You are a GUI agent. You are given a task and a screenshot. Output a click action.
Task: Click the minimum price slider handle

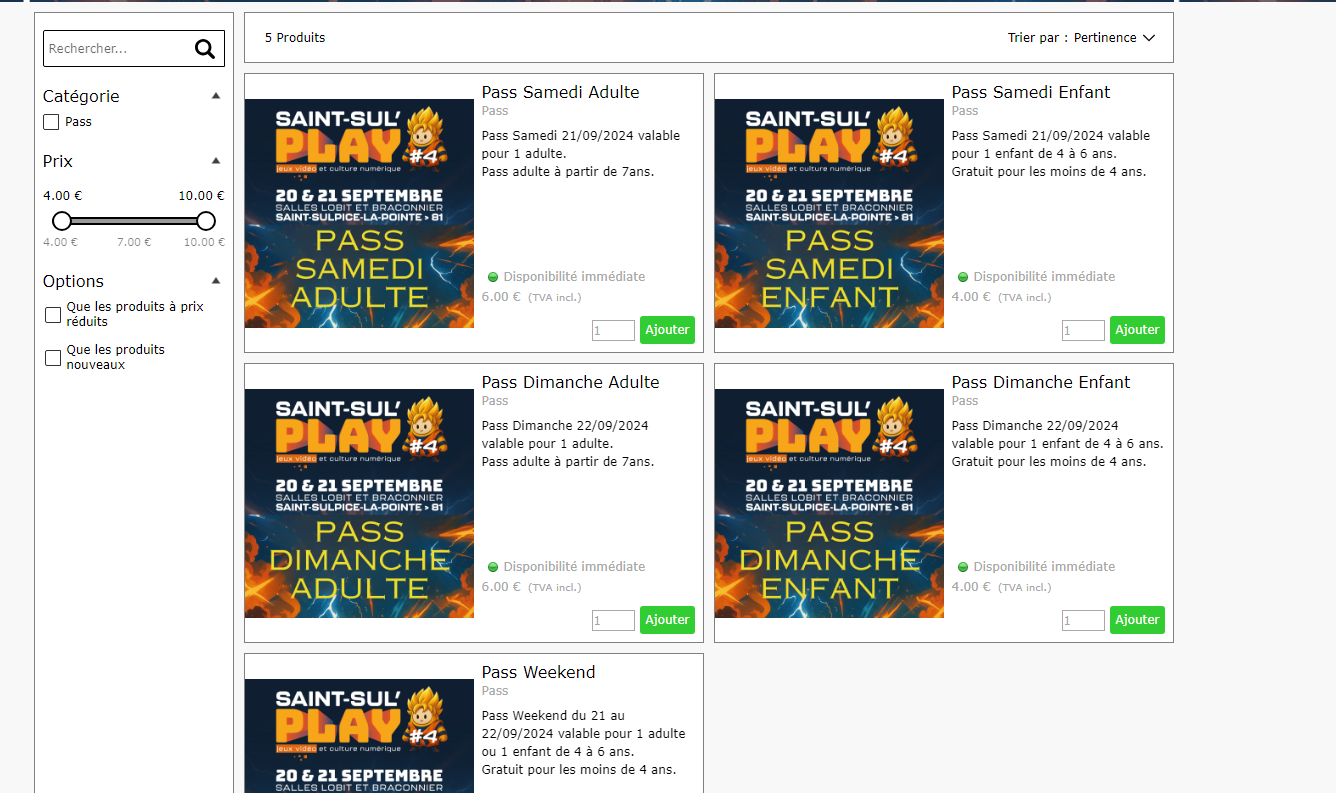click(x=62, y=221)
